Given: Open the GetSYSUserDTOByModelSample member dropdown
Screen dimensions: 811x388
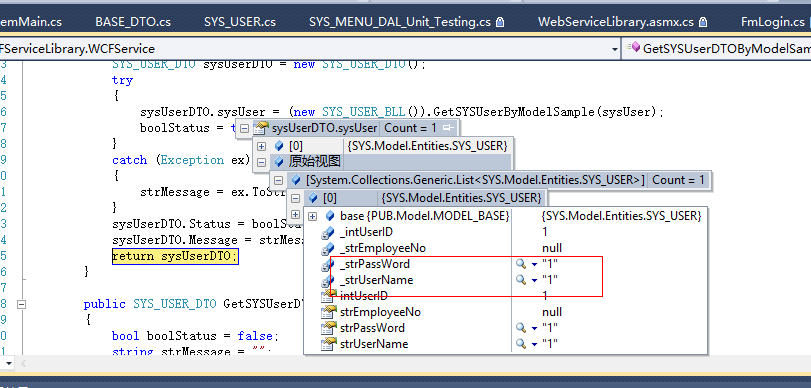Looking at the screenshot, I should [x=718, y=49].
